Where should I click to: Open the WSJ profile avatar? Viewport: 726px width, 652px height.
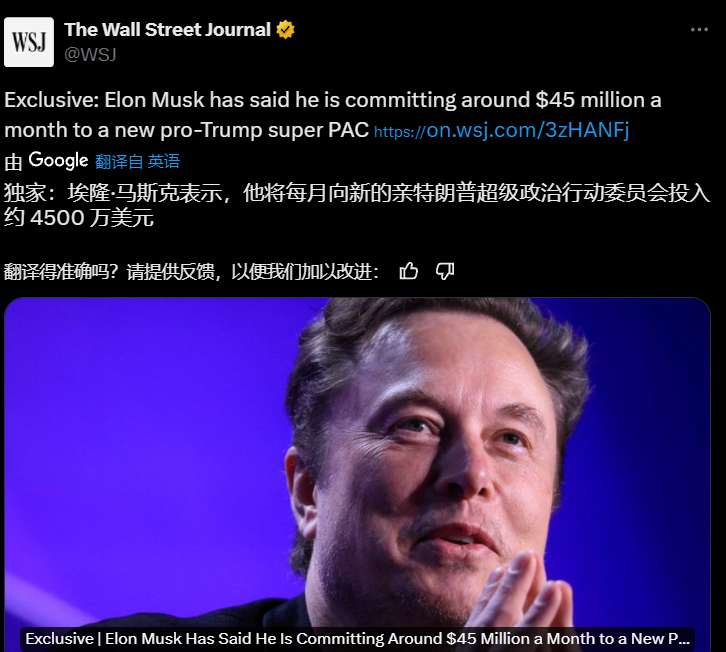[29, 42]
